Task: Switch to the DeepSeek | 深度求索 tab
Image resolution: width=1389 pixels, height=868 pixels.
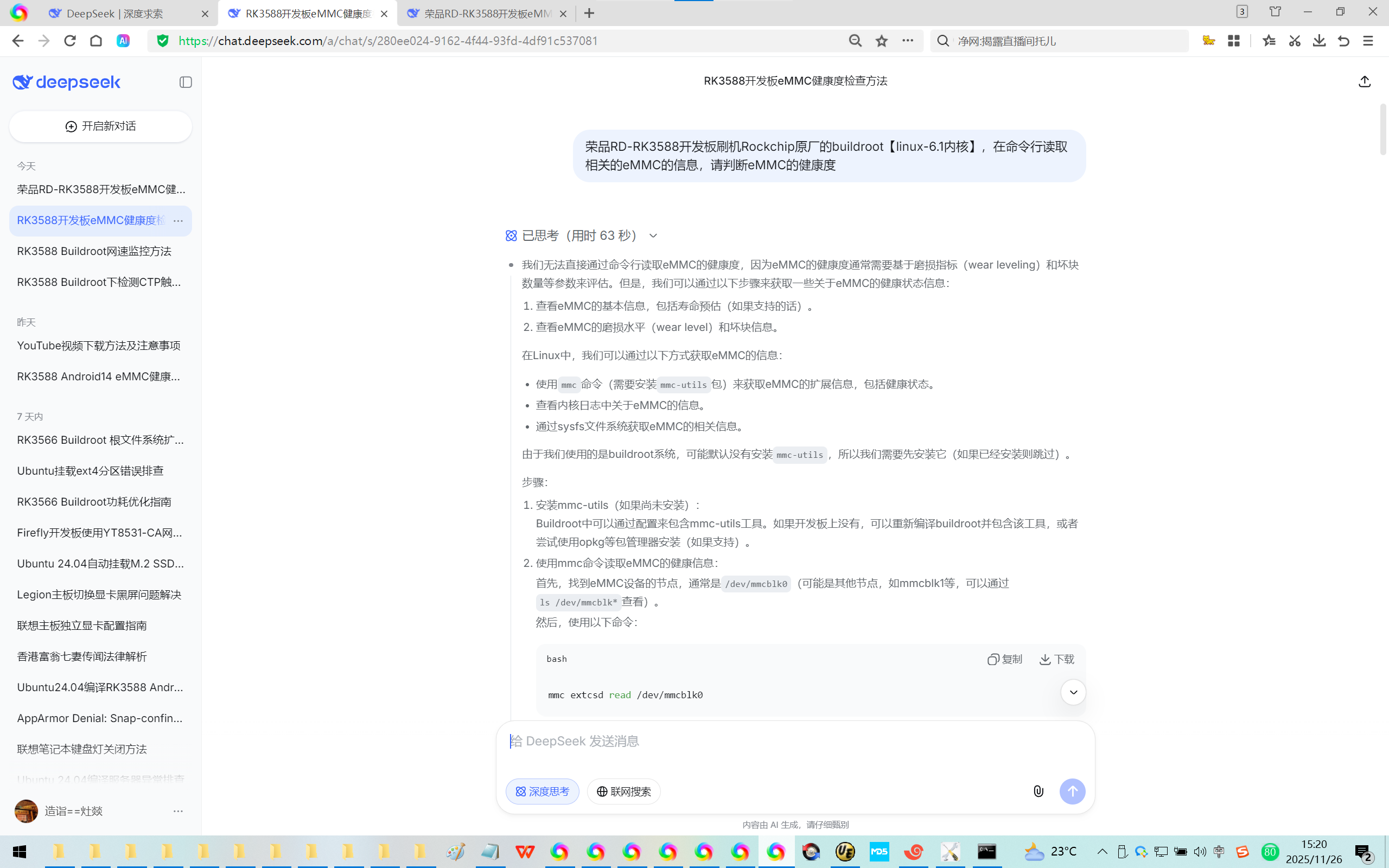Action: pos(115,13)
